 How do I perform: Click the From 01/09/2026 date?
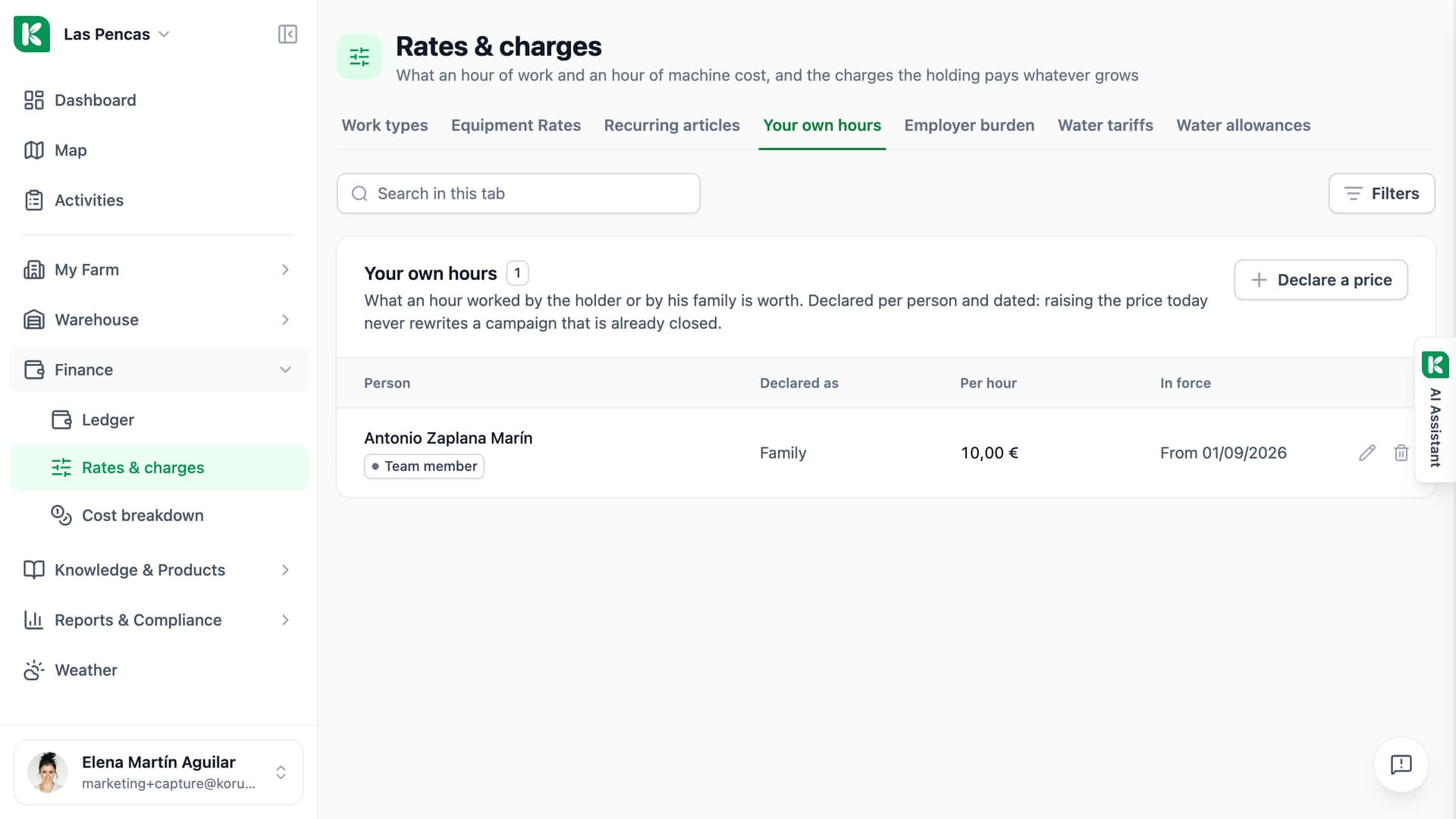[x=1222, y=453]
